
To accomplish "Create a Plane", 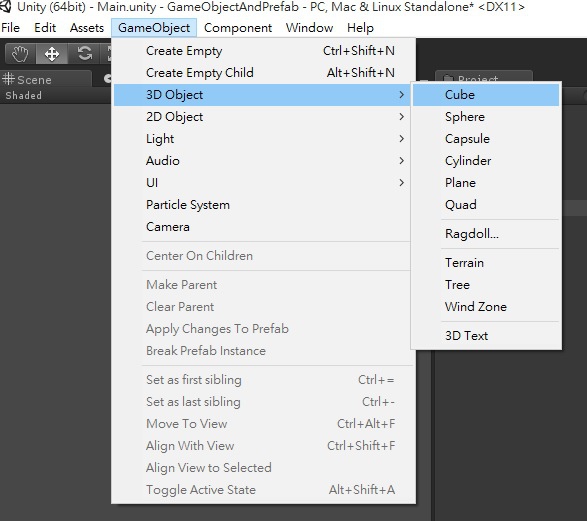I will coord(486,183).
